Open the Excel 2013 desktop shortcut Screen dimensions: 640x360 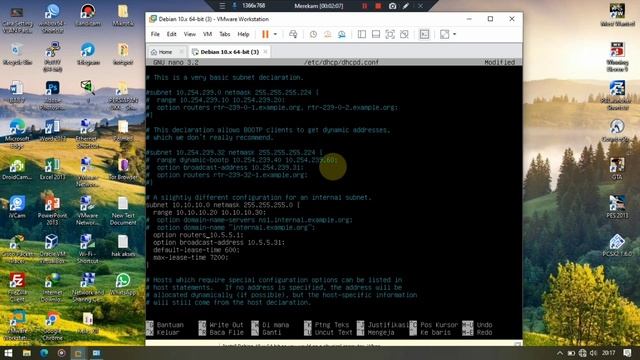pyautogui.click(x=52, y=169)
